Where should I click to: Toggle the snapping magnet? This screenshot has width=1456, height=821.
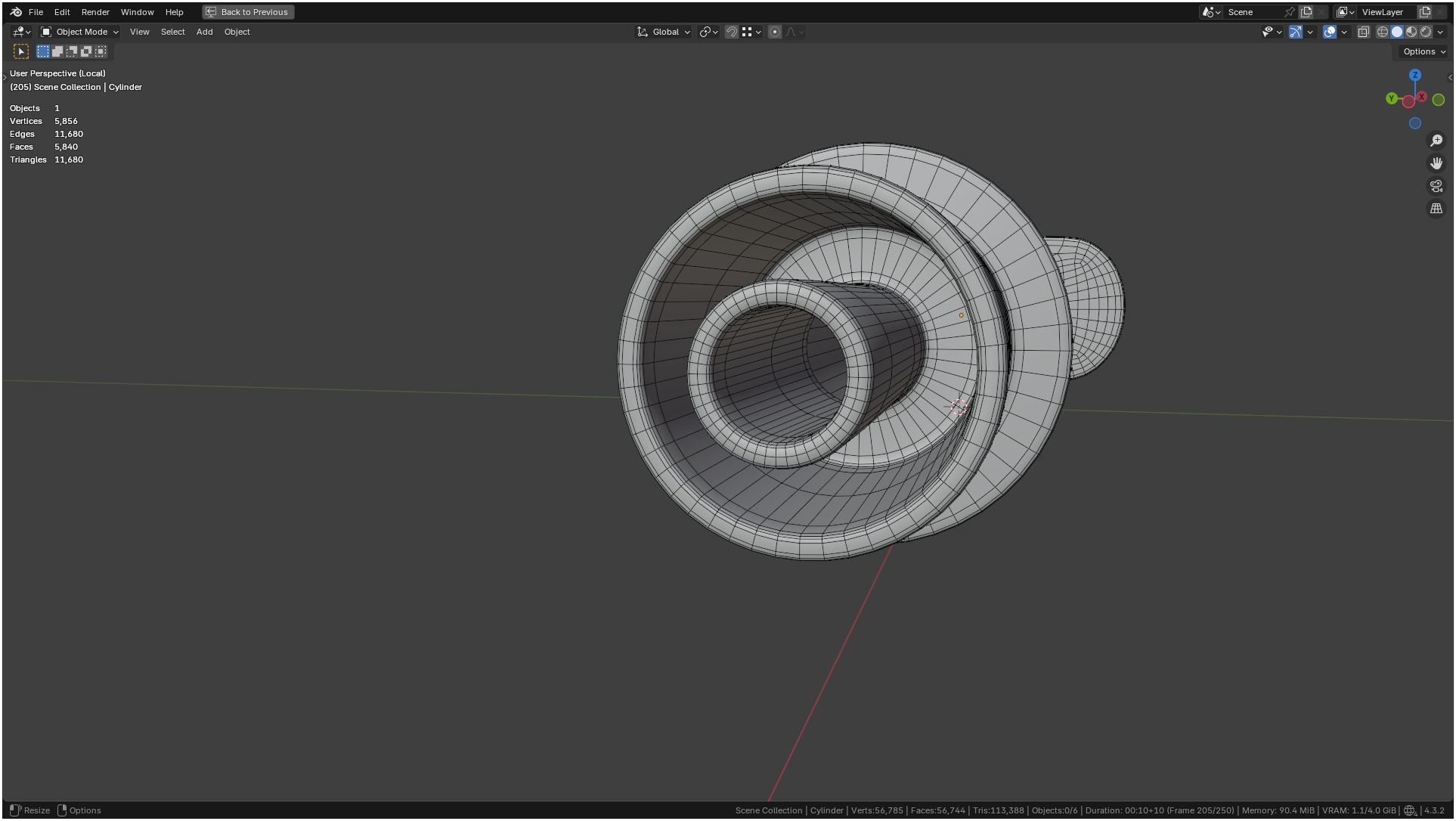pos(731,32)
